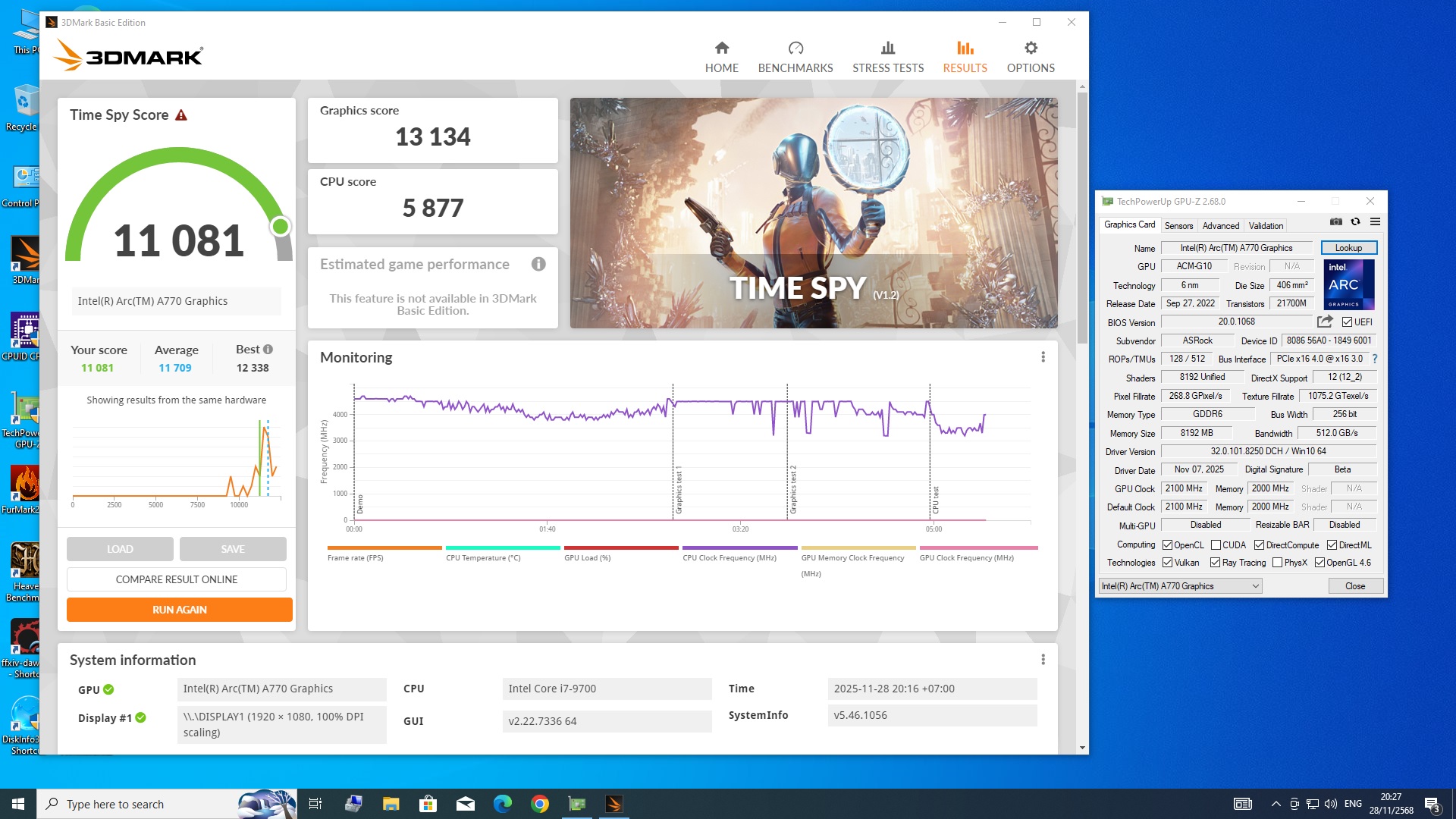This screenshot has height=819, width=1456.
Task: Click the Home navigation icon
Action: (x=721, y=49)
